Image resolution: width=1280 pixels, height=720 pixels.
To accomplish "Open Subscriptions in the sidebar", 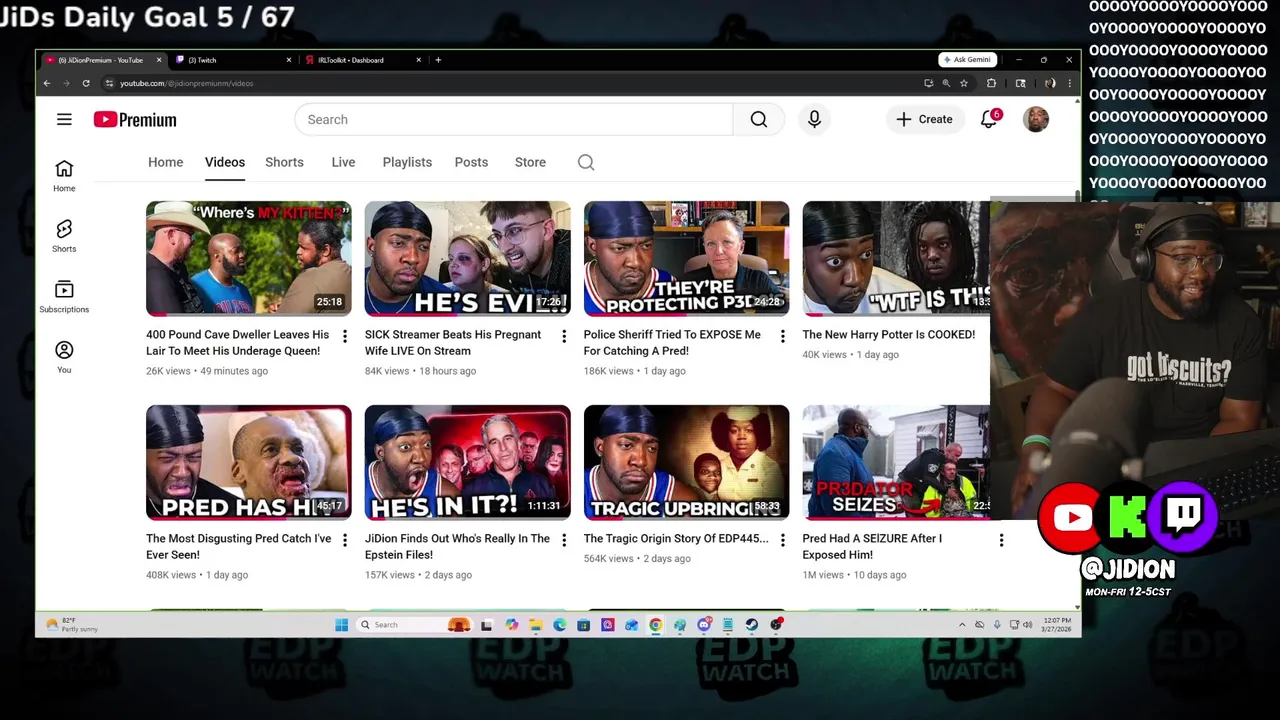I will click(64, 296).
